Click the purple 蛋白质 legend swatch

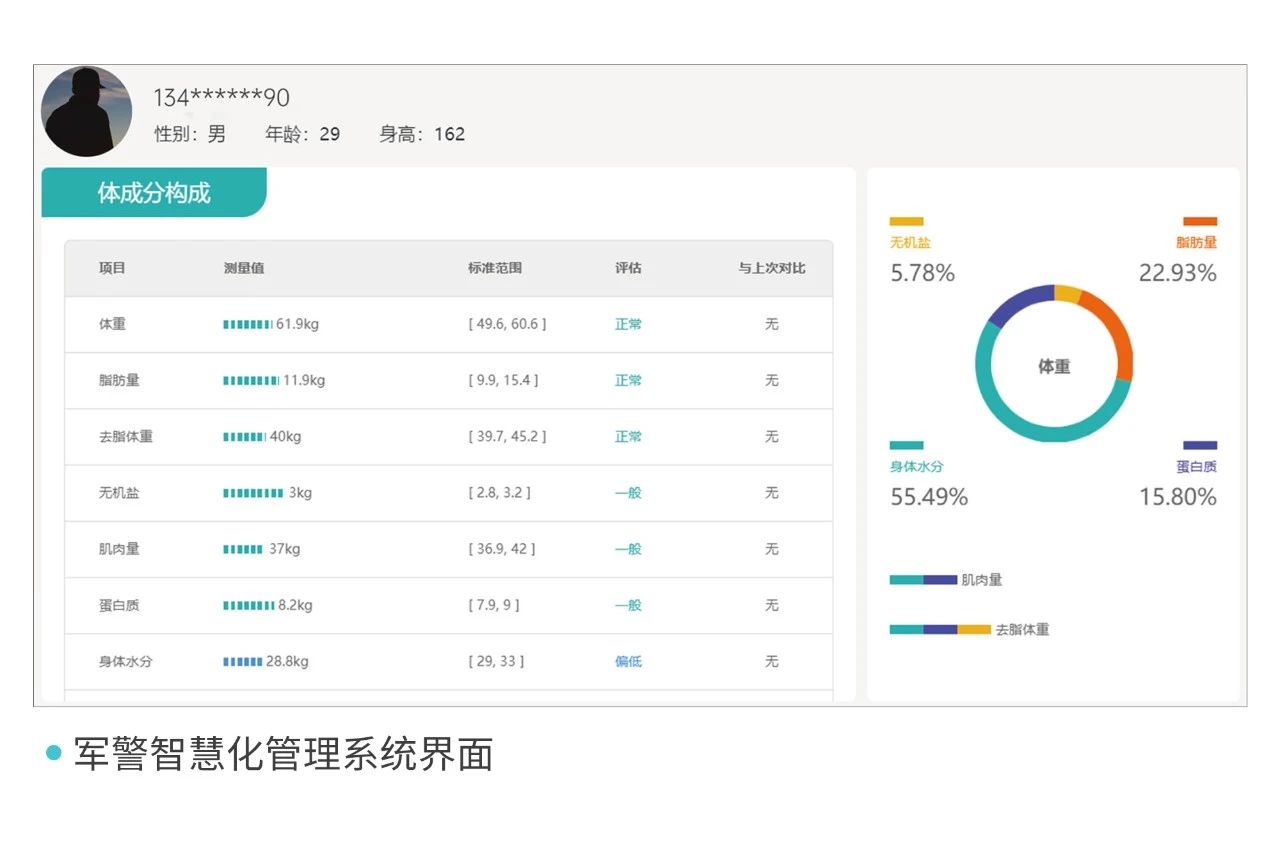(x=1200, y=446)
